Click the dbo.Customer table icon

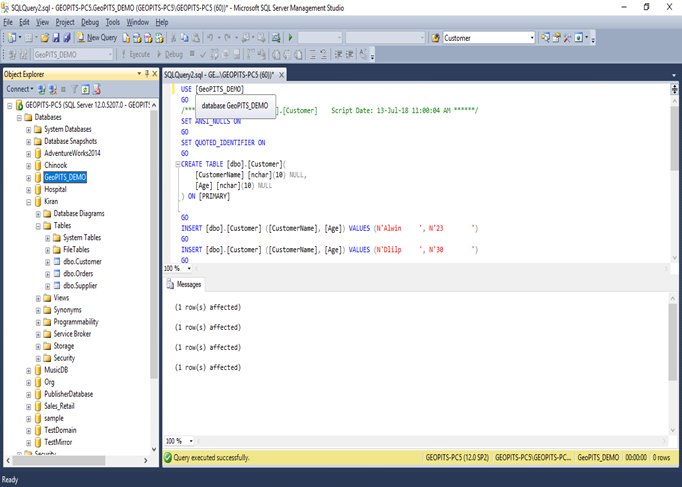click(x=55, y=261)
